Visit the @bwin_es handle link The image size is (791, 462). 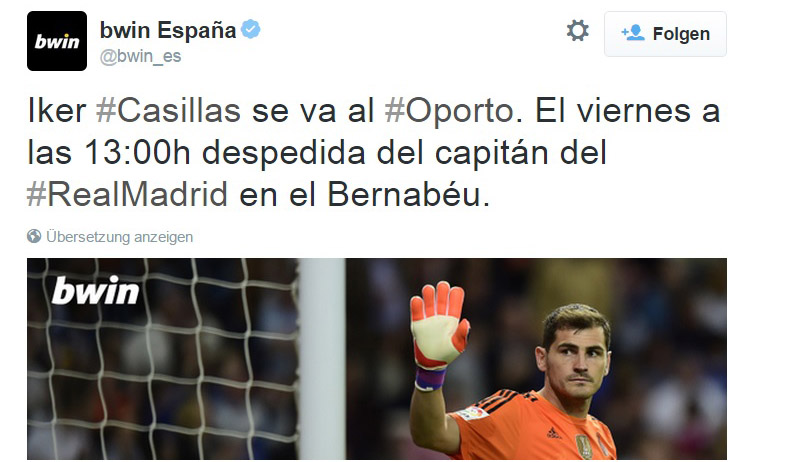click(140, 56)
